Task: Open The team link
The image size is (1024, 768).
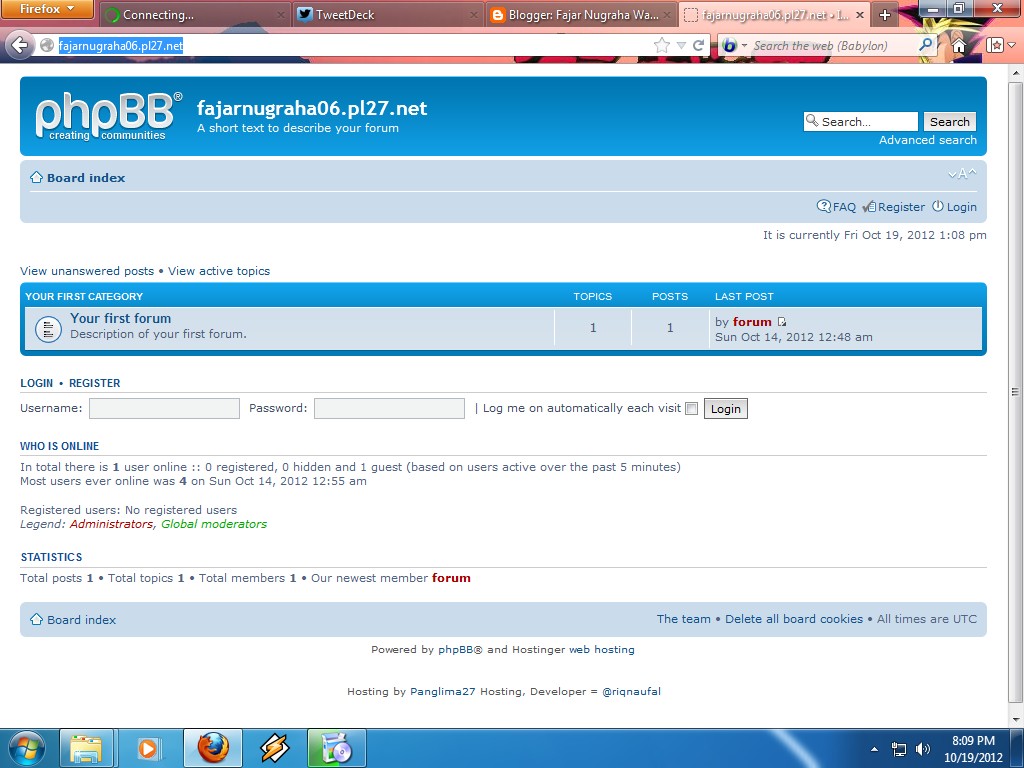Action: (683, 619)
